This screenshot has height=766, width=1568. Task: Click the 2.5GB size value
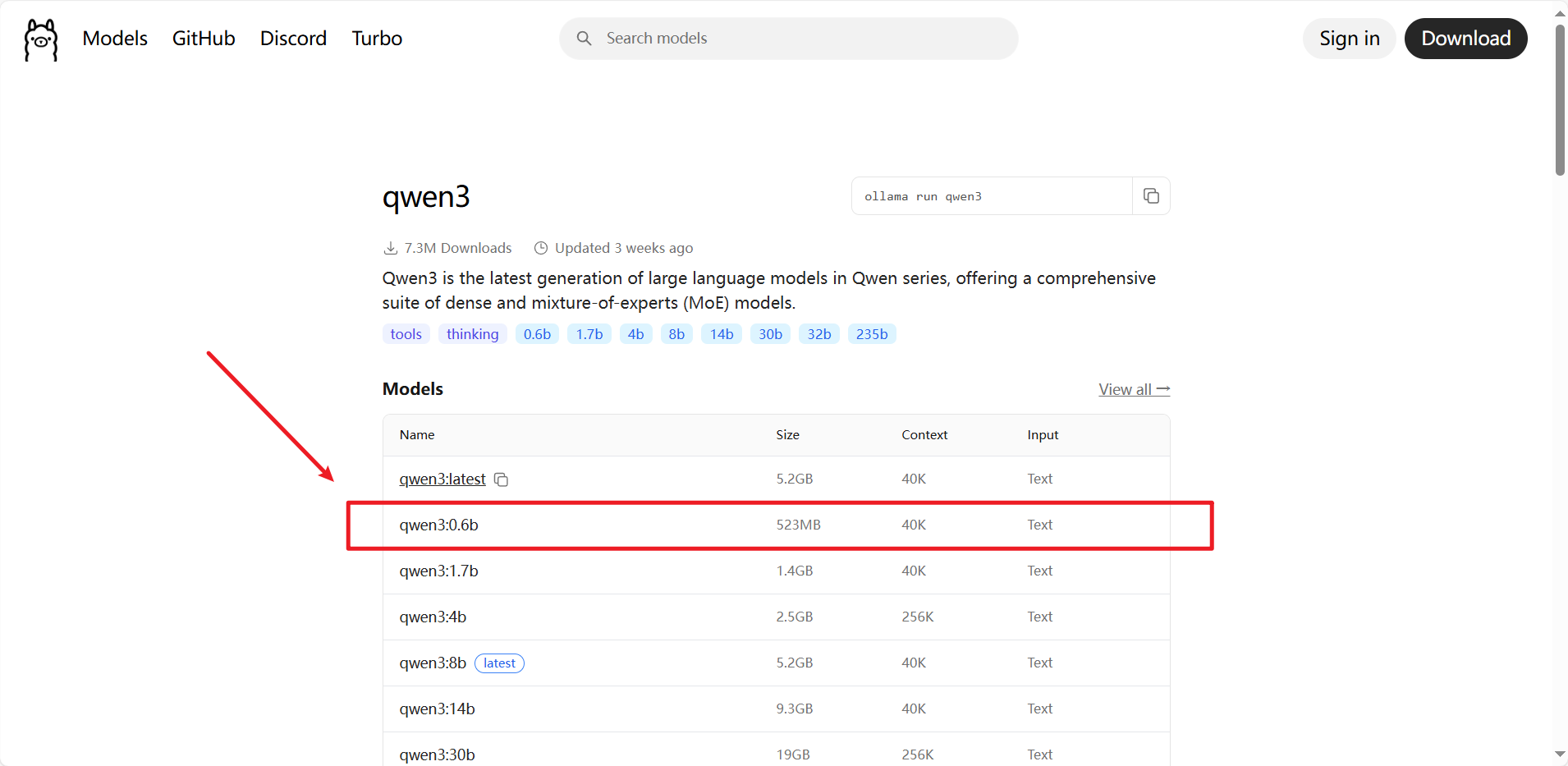pyautogui.click(x=794, y=617)
